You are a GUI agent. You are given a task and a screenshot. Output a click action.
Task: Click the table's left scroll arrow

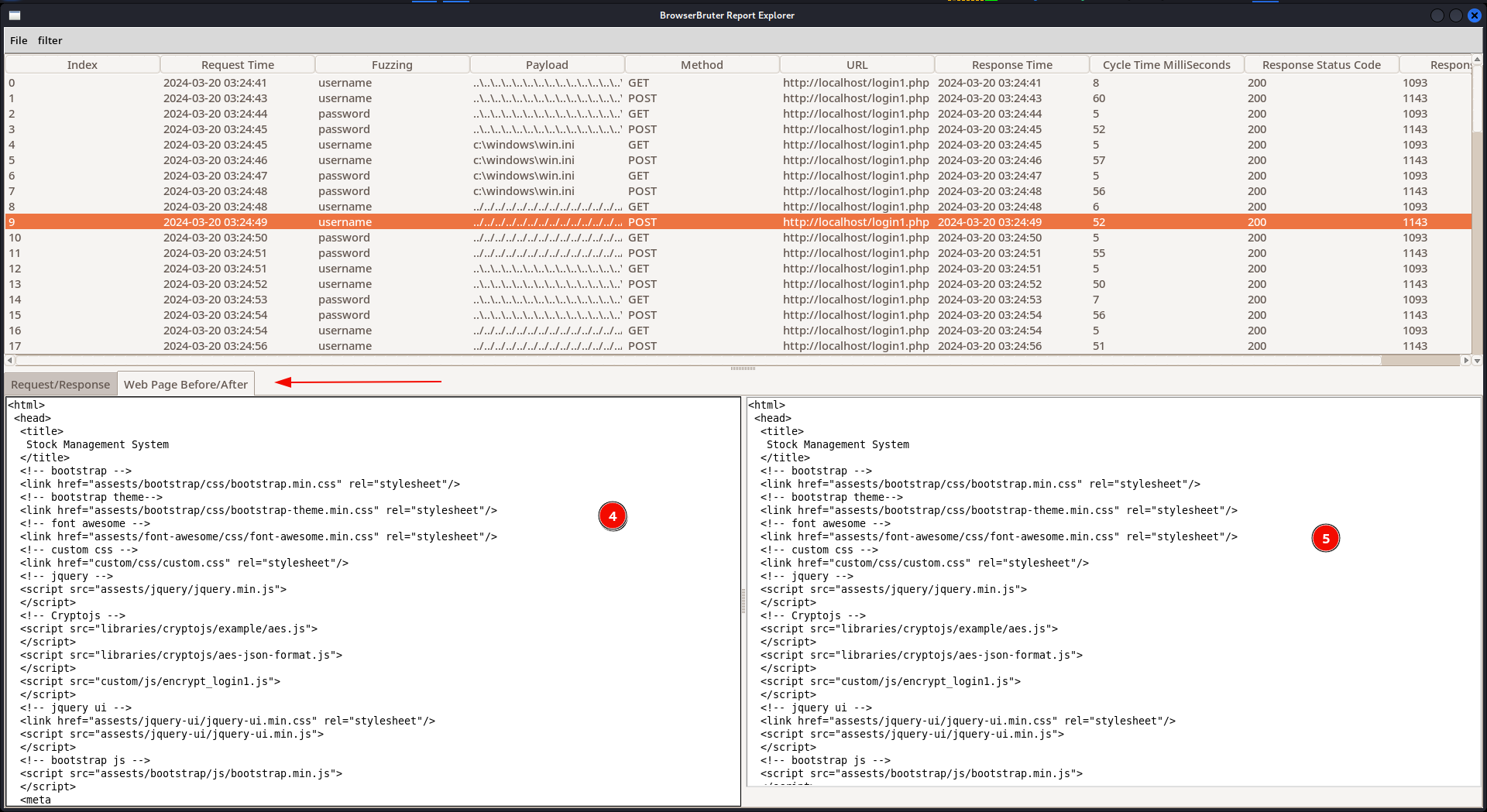(9, 361)
